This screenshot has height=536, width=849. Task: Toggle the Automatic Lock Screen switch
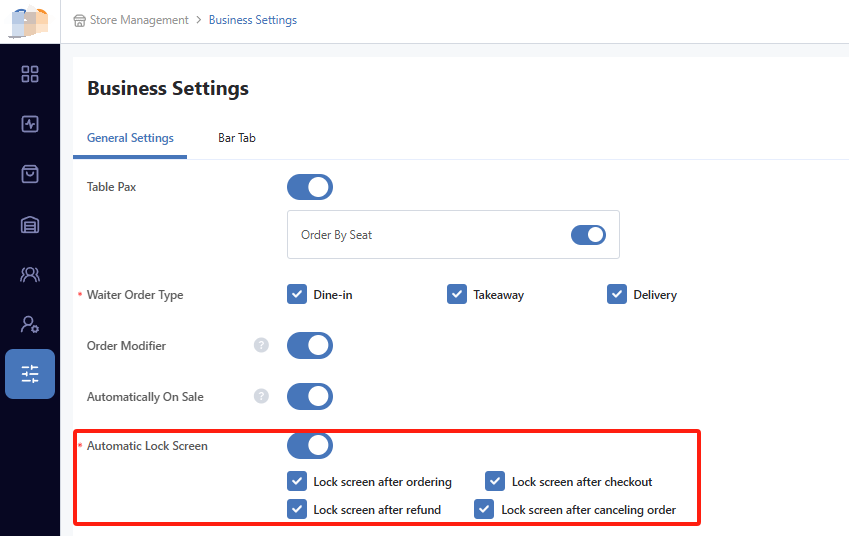pos(310,445)
